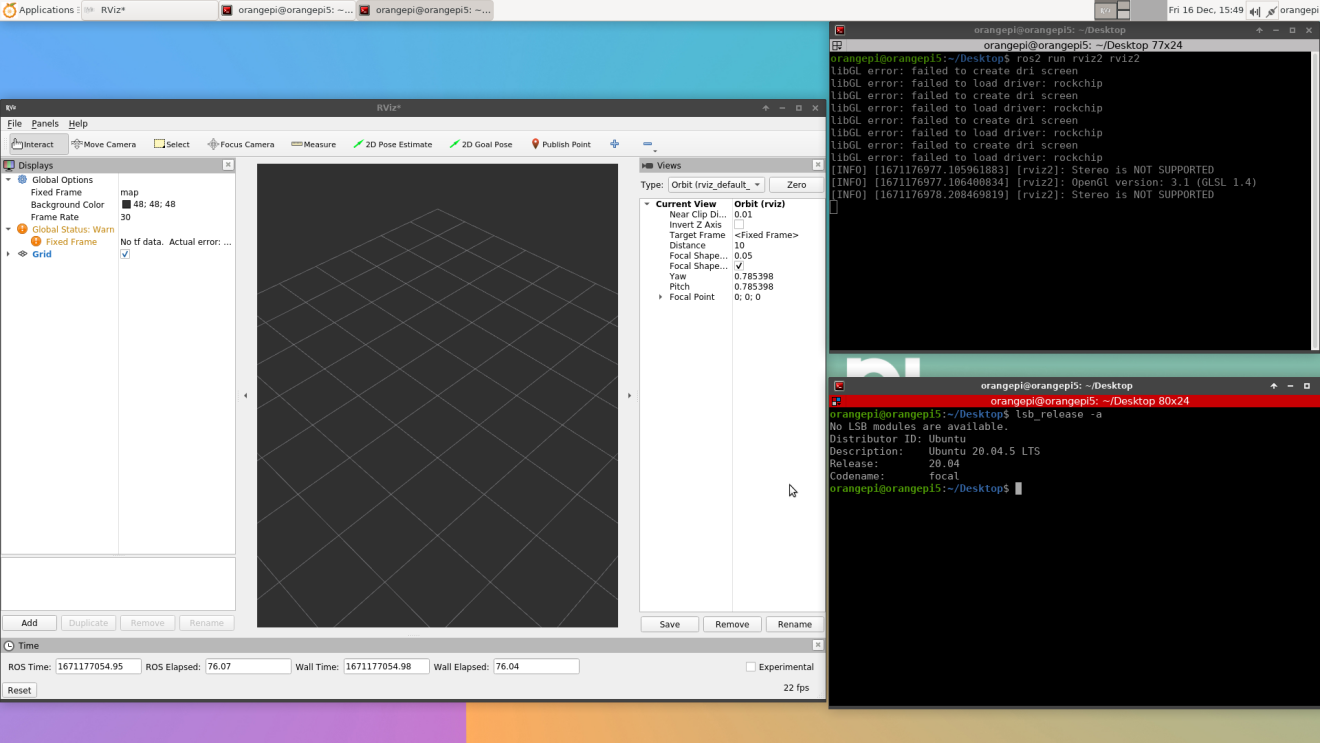Select the Interact tool
The width and height of the screenshot is (1320, 743).
38,144
